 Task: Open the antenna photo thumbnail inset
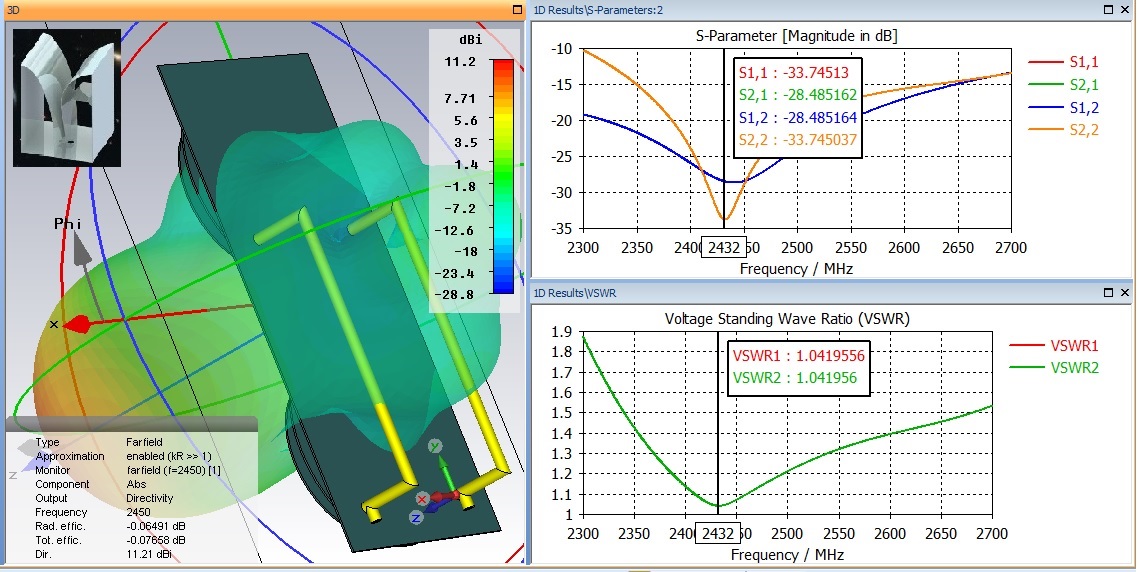[x=67, y=98]
